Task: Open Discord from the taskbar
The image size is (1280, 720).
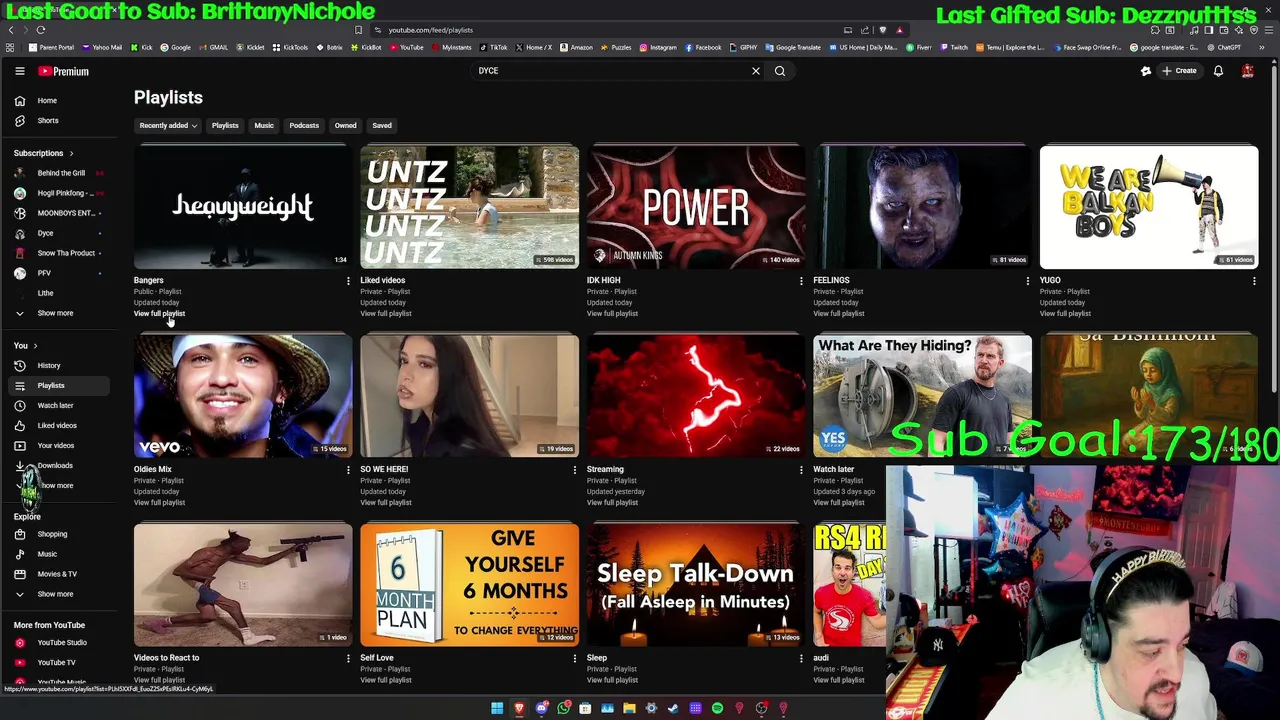Action: [x=541, y=708]
